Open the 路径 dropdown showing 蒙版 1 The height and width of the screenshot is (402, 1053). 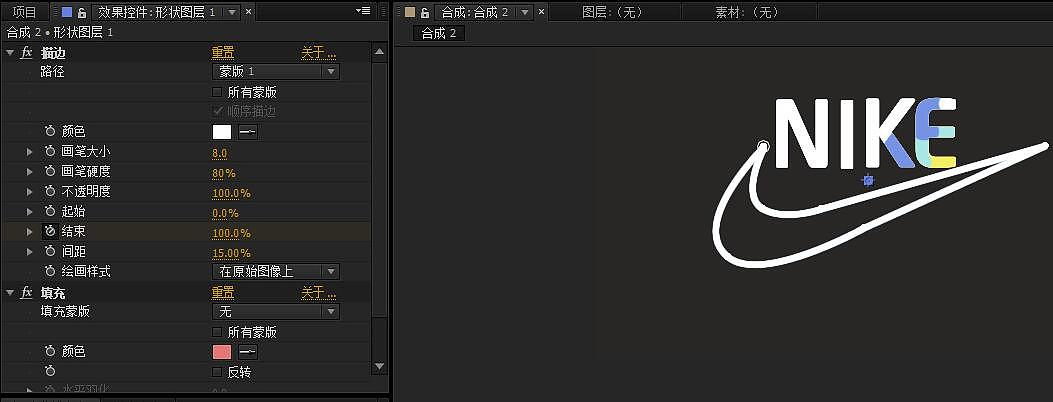(x=275, y=71)
